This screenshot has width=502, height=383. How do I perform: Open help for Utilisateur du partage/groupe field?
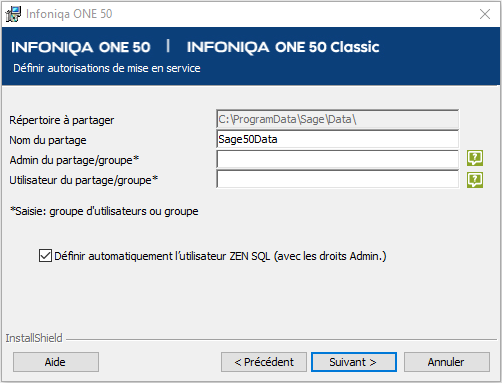point(475,180)
